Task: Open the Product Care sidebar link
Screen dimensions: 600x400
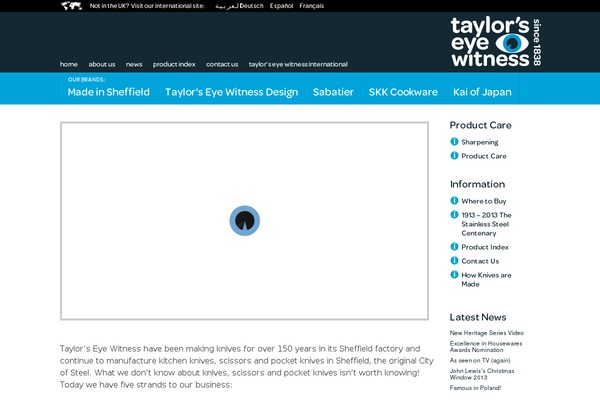Action: (484, 156)
